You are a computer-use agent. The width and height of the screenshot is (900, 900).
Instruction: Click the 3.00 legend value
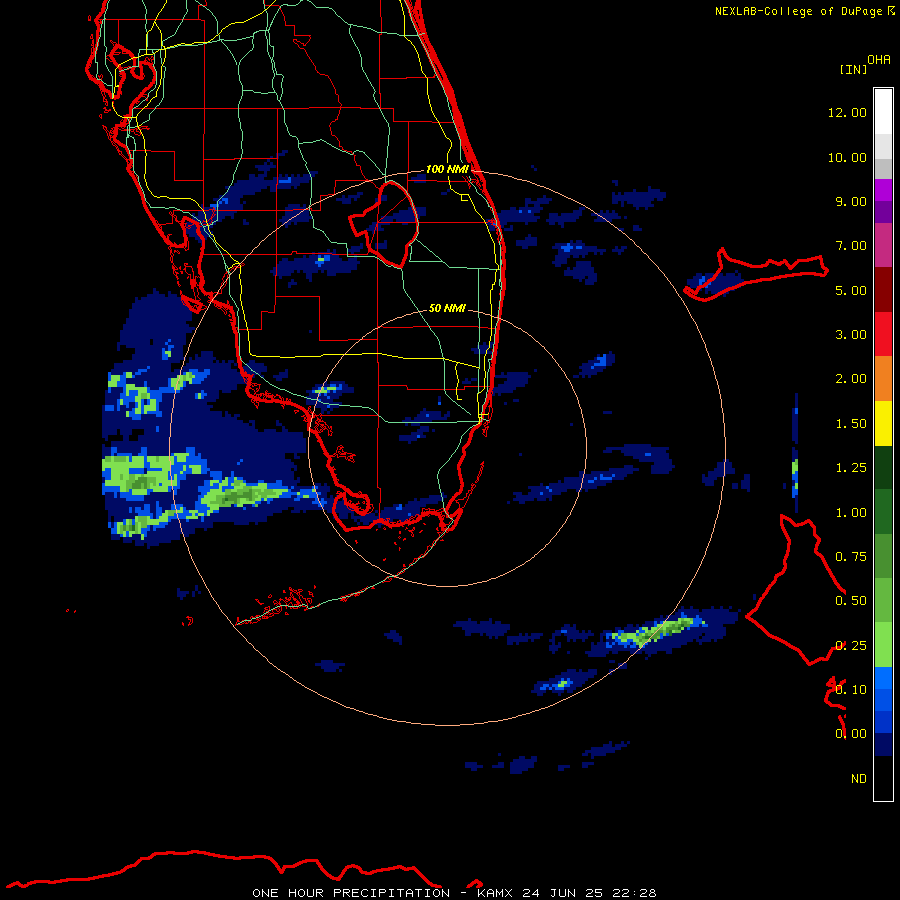[851, 335]
